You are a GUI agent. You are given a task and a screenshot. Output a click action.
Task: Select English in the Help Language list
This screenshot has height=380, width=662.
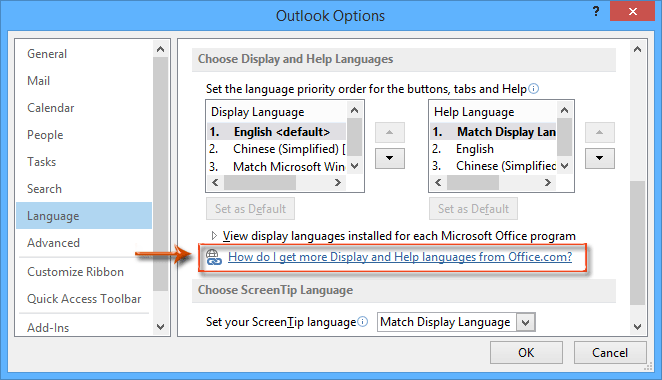click(493, 149)
